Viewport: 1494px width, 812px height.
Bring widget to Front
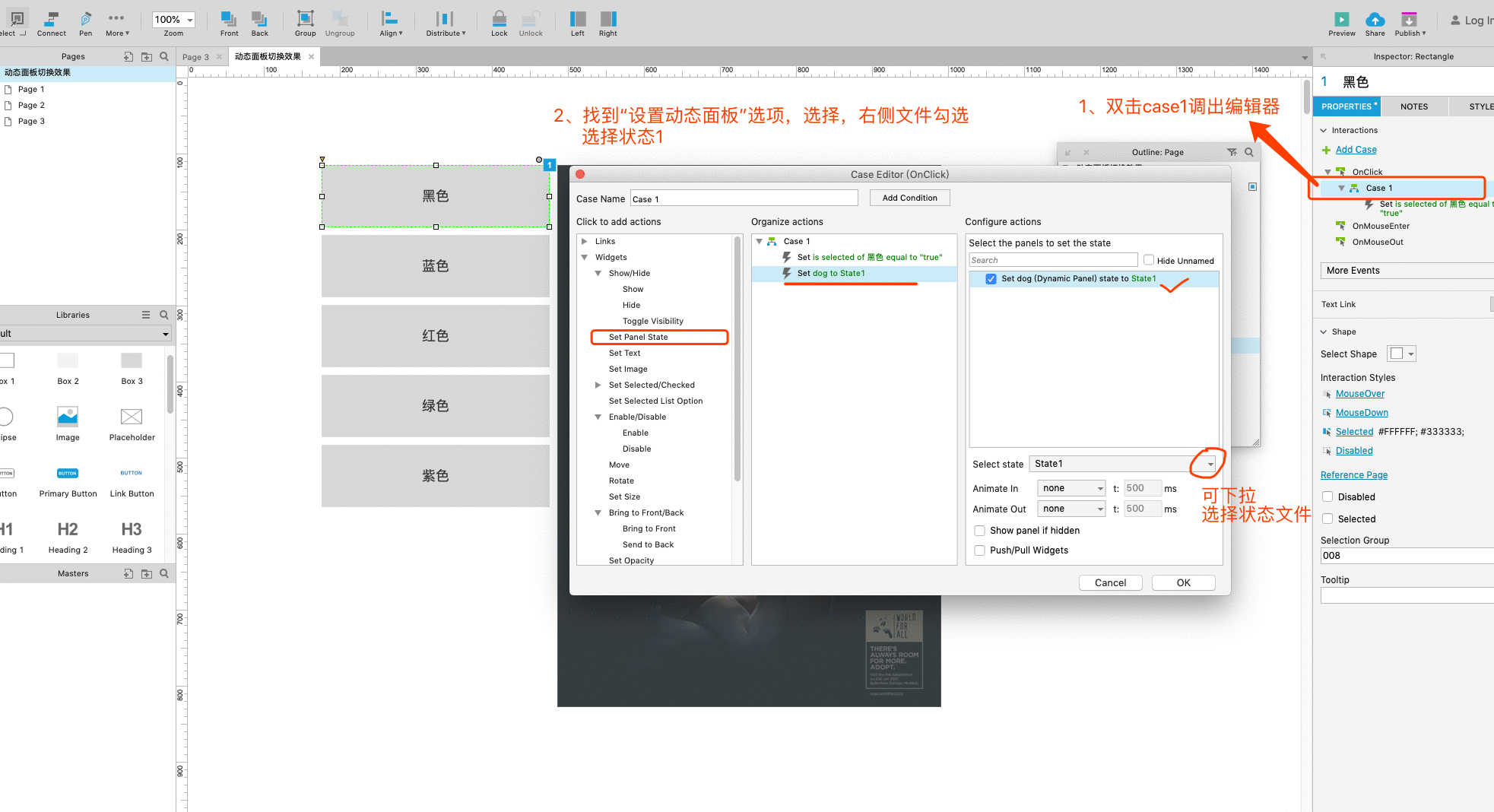(x=229, y=24)
